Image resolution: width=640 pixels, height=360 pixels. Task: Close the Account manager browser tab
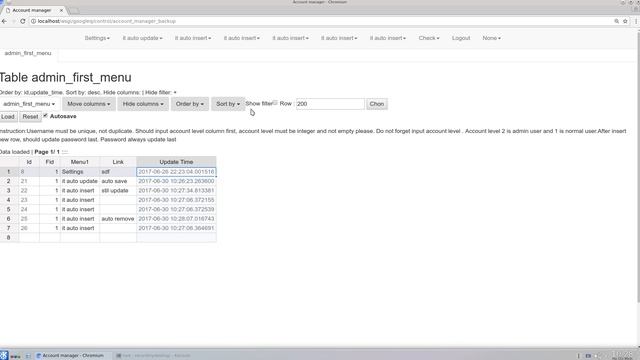(61, 10)
